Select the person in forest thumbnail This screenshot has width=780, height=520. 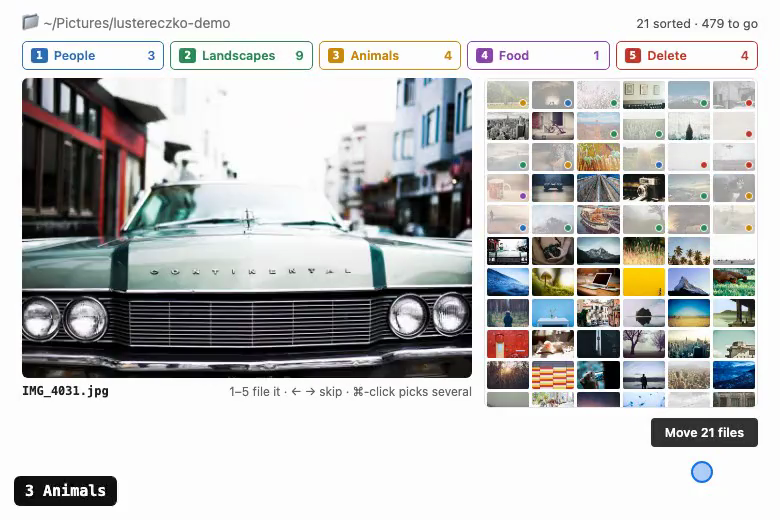(508, 313)
